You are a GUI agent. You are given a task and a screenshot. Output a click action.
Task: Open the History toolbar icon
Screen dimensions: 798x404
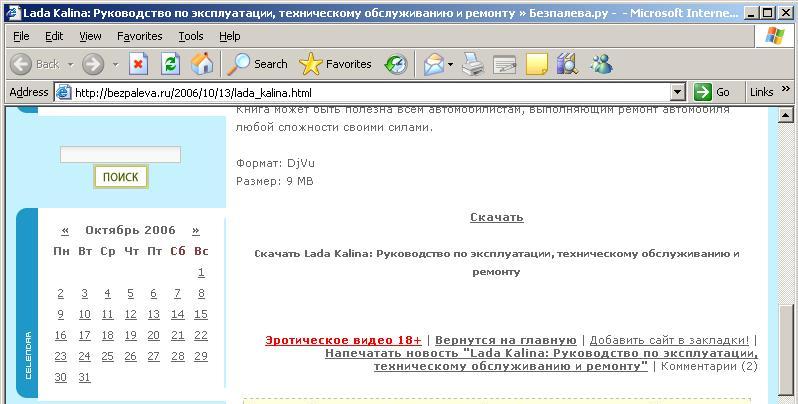coord(396,64)
